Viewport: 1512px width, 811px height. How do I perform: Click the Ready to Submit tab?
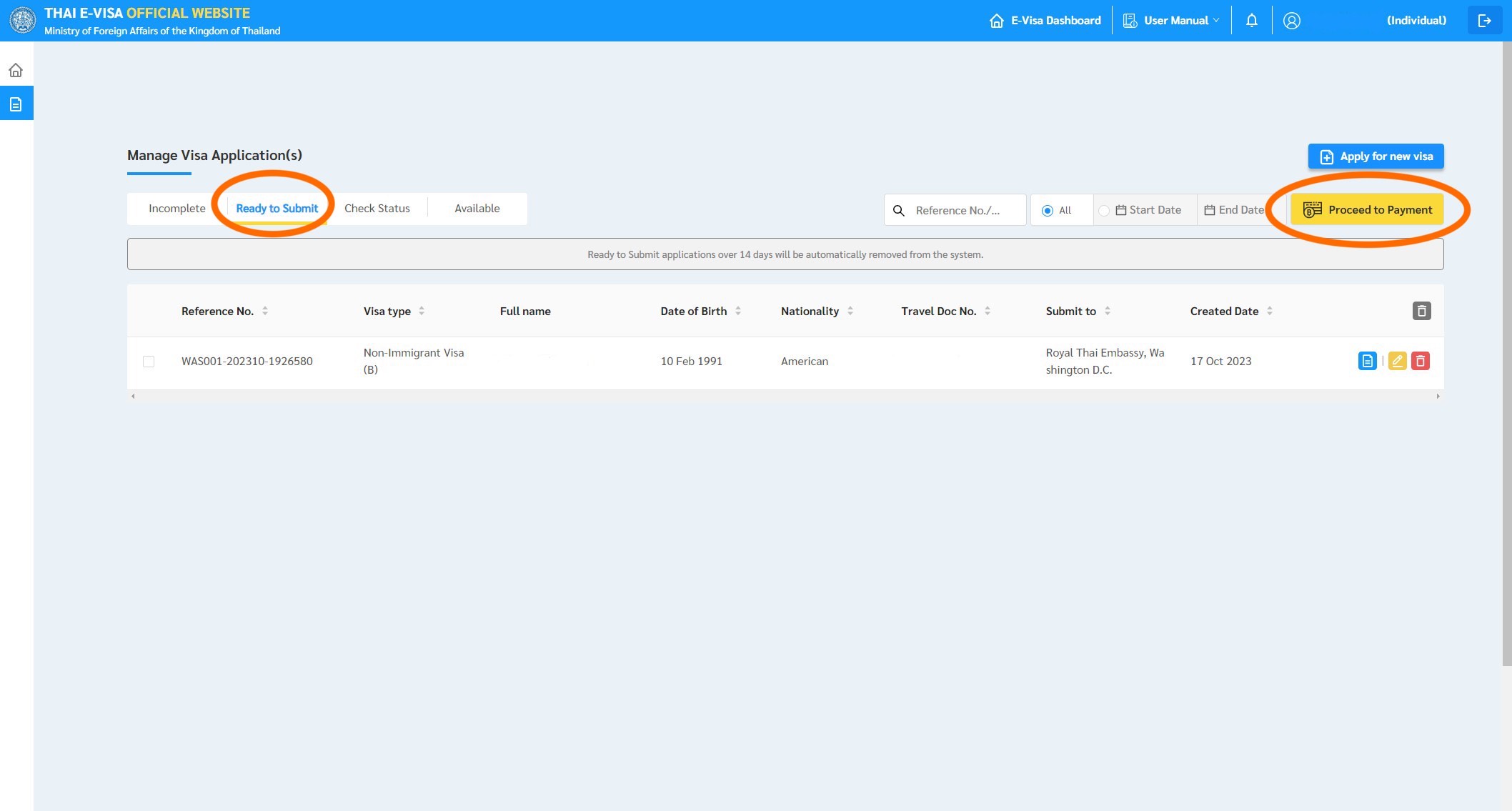(x=277, y=208)
